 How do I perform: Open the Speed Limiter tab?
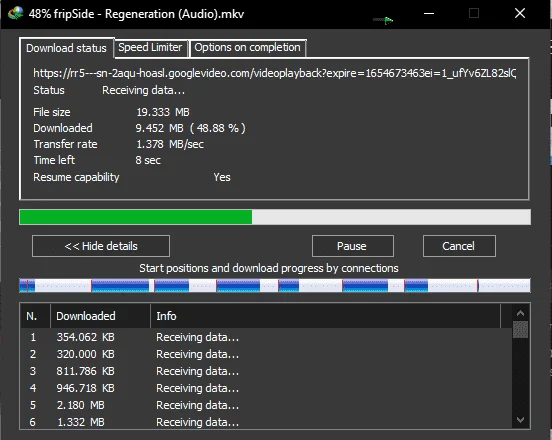click(150, 48)
